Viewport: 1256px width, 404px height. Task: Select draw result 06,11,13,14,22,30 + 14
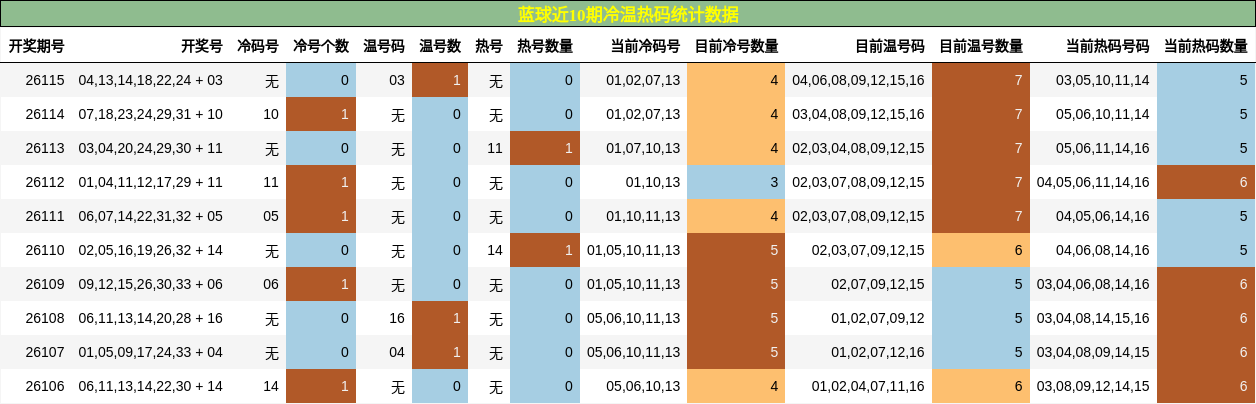(x=151, y=386)
